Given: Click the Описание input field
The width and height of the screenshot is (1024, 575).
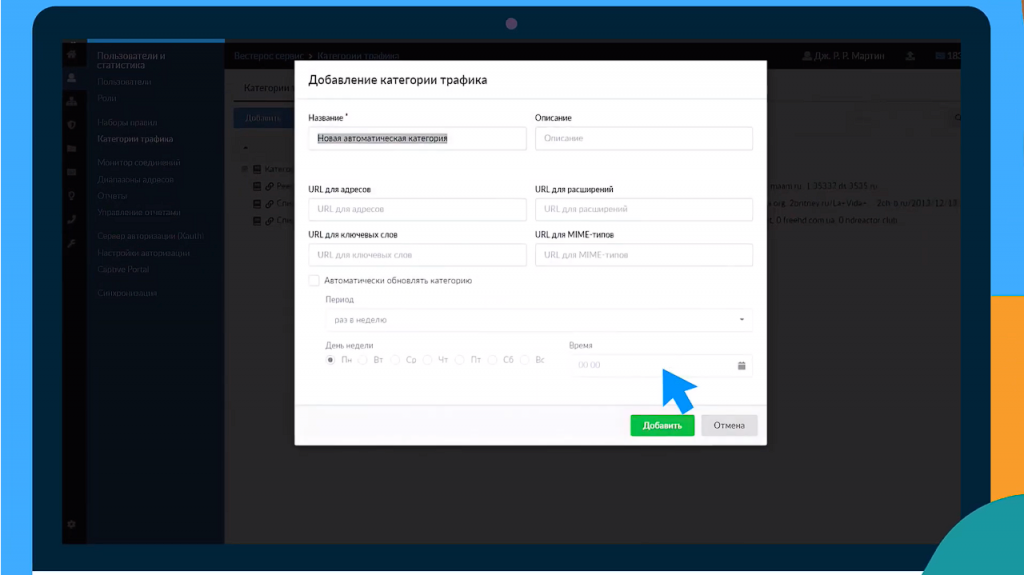Looking at the screenshot, I should [x=644, y=139].
